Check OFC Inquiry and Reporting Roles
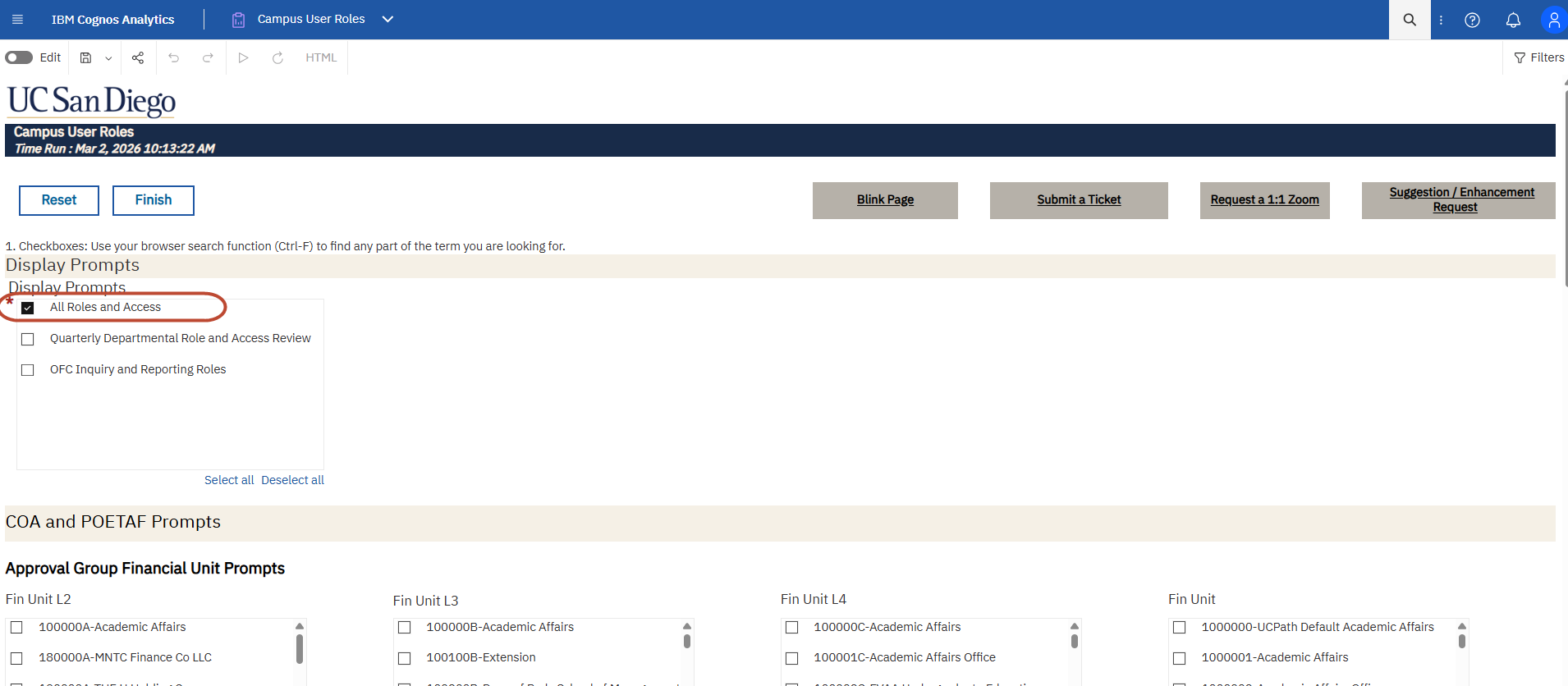Image resolution: width=1568 pixels, height=686 pixels. [28, 370]
